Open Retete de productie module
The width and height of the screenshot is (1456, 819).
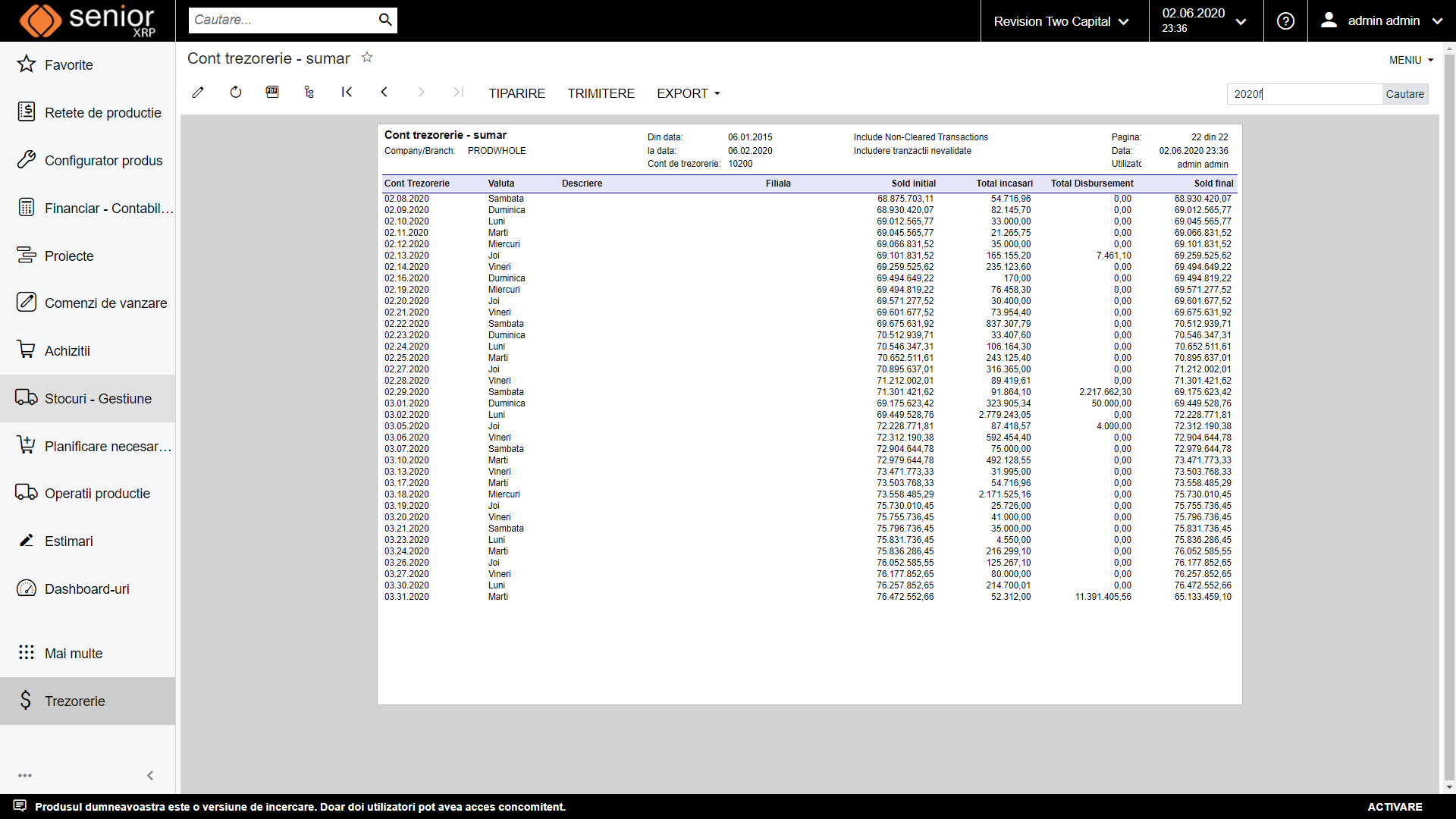click(88, 113)
